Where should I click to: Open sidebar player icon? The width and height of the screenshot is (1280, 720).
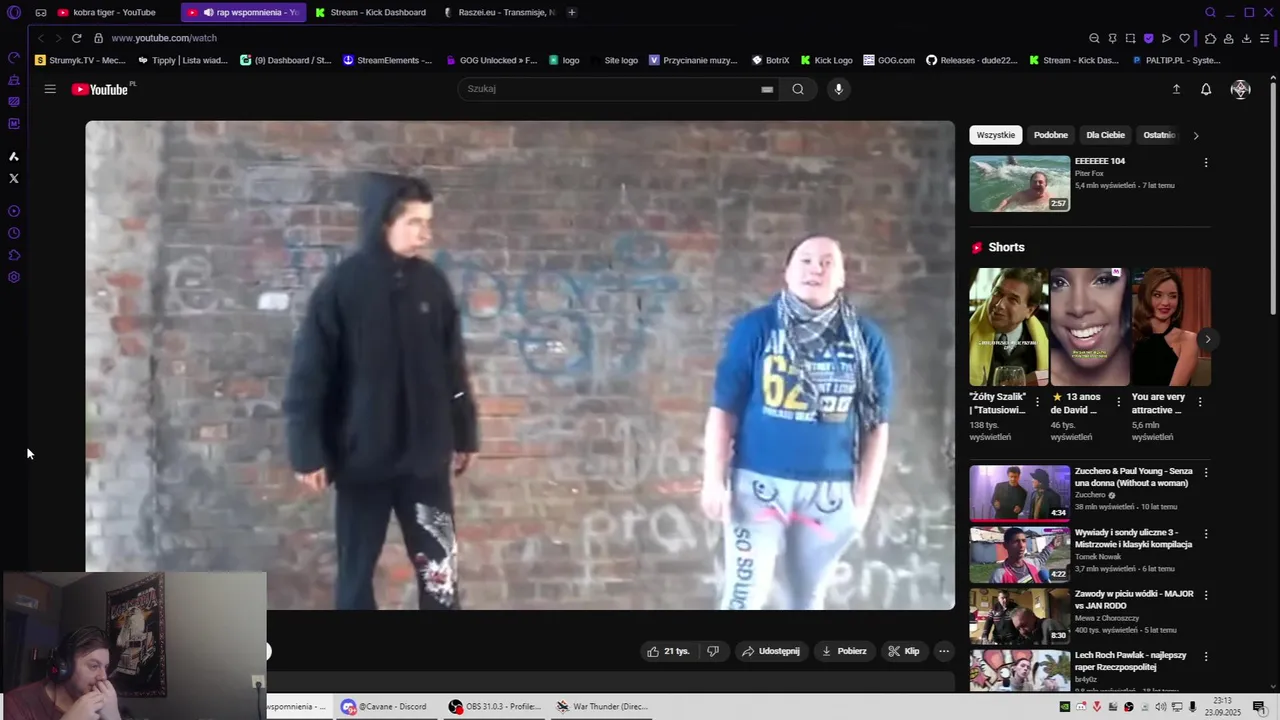14,211
